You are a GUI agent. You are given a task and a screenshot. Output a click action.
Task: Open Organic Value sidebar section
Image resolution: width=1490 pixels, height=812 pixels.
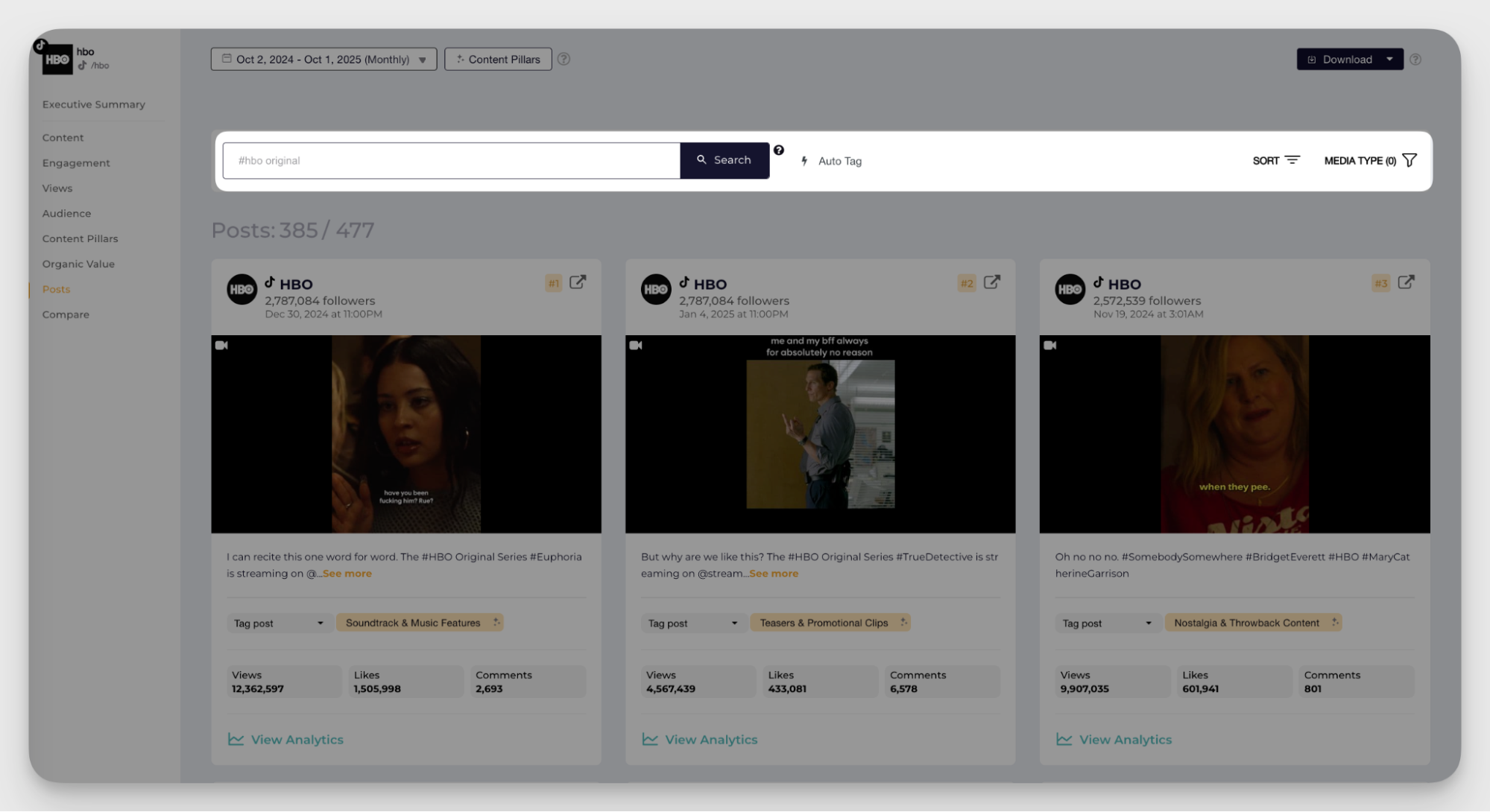[x=78, y=264]
